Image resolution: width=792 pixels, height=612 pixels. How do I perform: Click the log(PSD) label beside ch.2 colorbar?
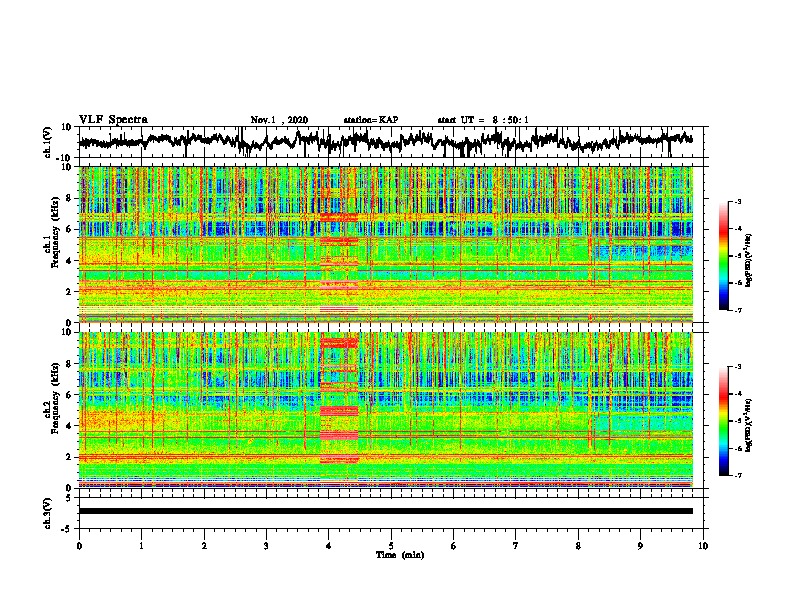pos(749,425)
